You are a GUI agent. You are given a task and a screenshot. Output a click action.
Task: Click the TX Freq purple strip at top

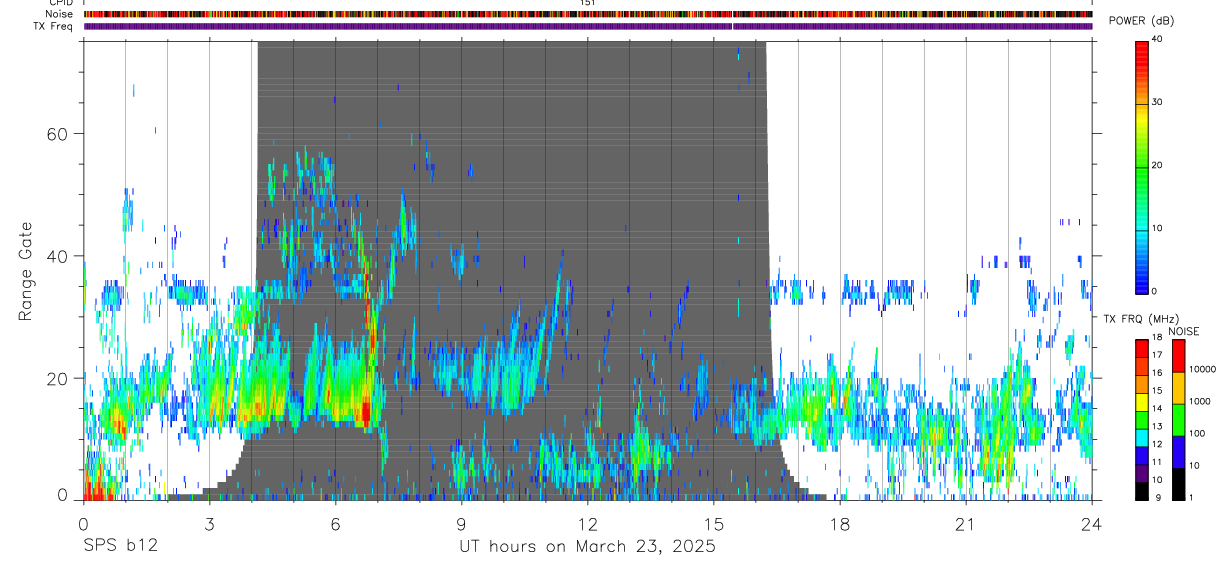588,26
